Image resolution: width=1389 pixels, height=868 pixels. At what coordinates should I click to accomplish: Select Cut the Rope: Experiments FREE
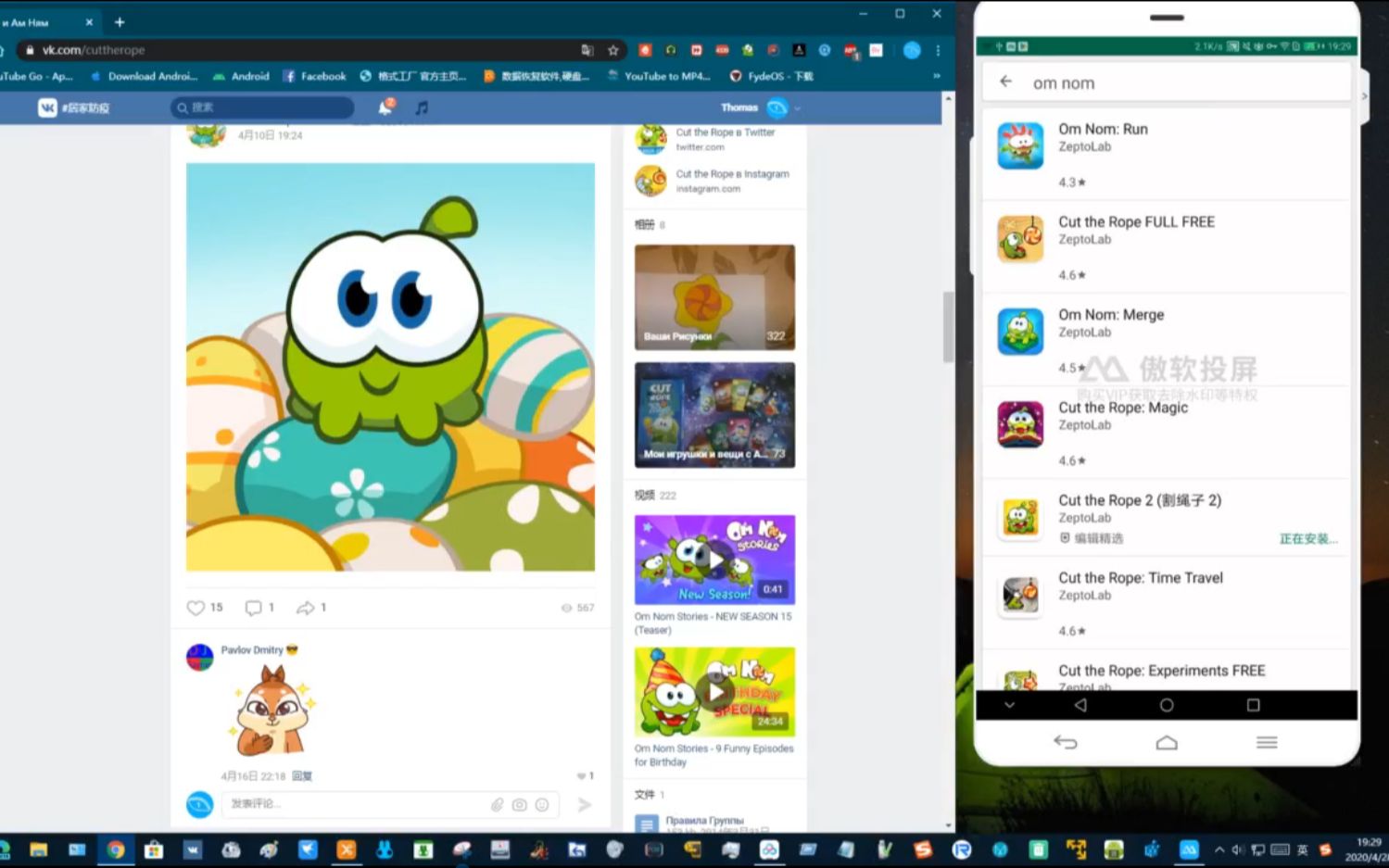(x=1166, y=672)
